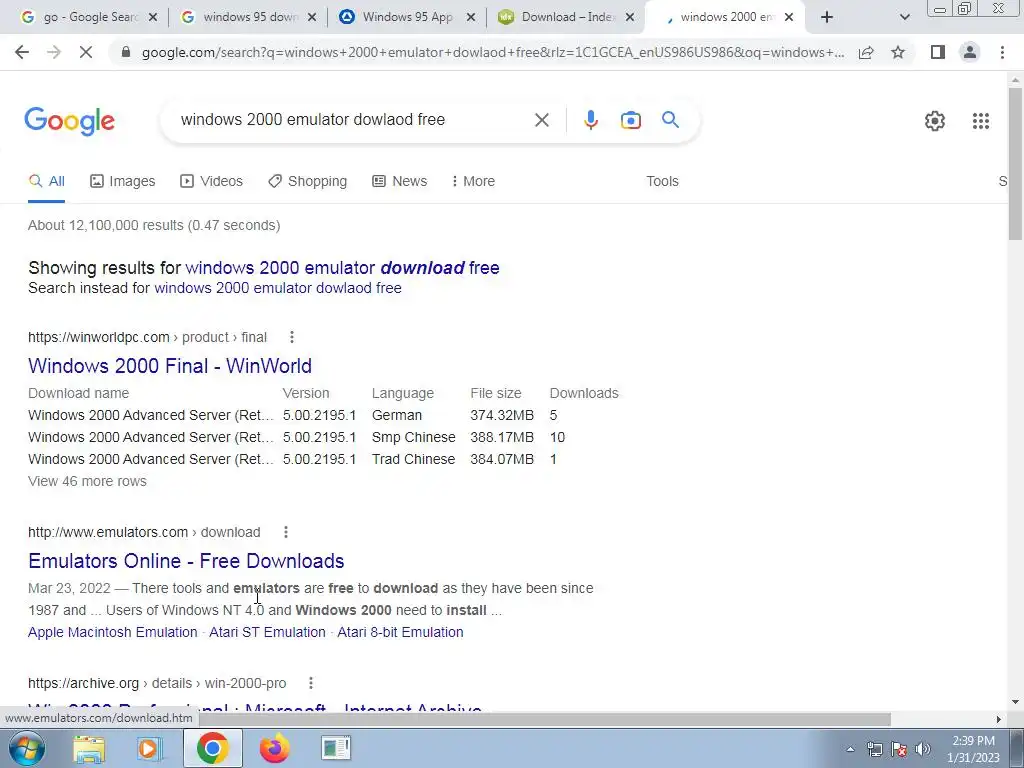Open the Windows Start menu
1024x768 pixels.
click(27, 748)
